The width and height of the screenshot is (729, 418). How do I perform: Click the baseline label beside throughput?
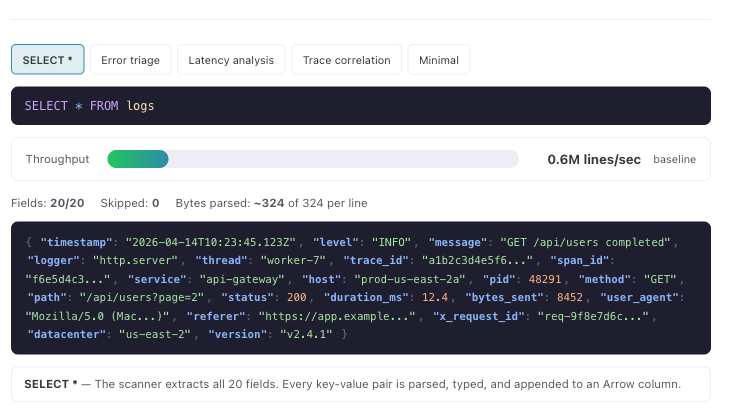674,159
